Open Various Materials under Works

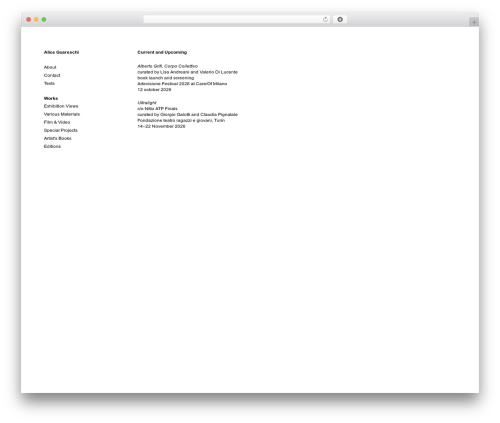tap(62, 114)
